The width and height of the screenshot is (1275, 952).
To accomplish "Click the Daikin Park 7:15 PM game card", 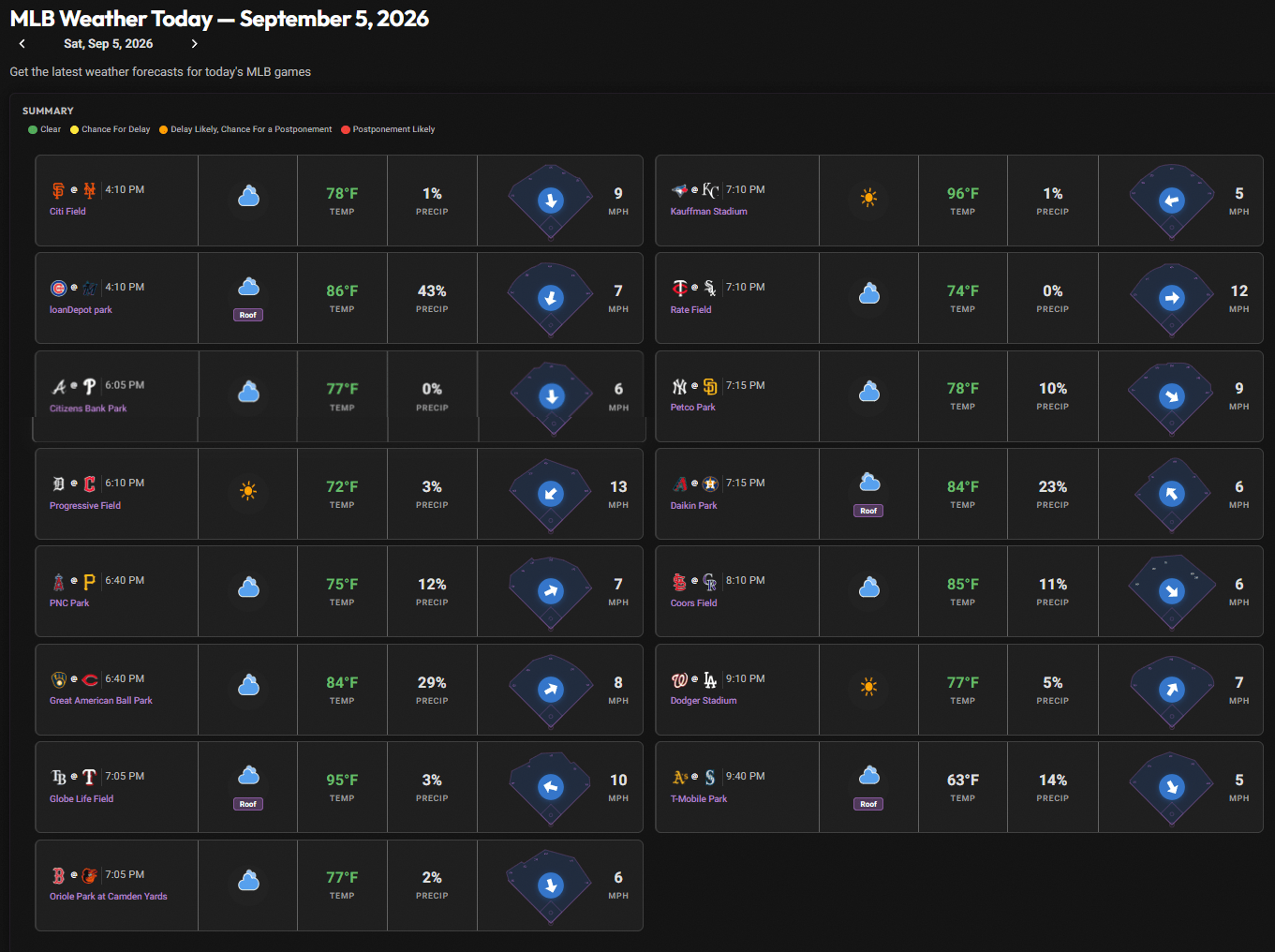I will [959, 494].
